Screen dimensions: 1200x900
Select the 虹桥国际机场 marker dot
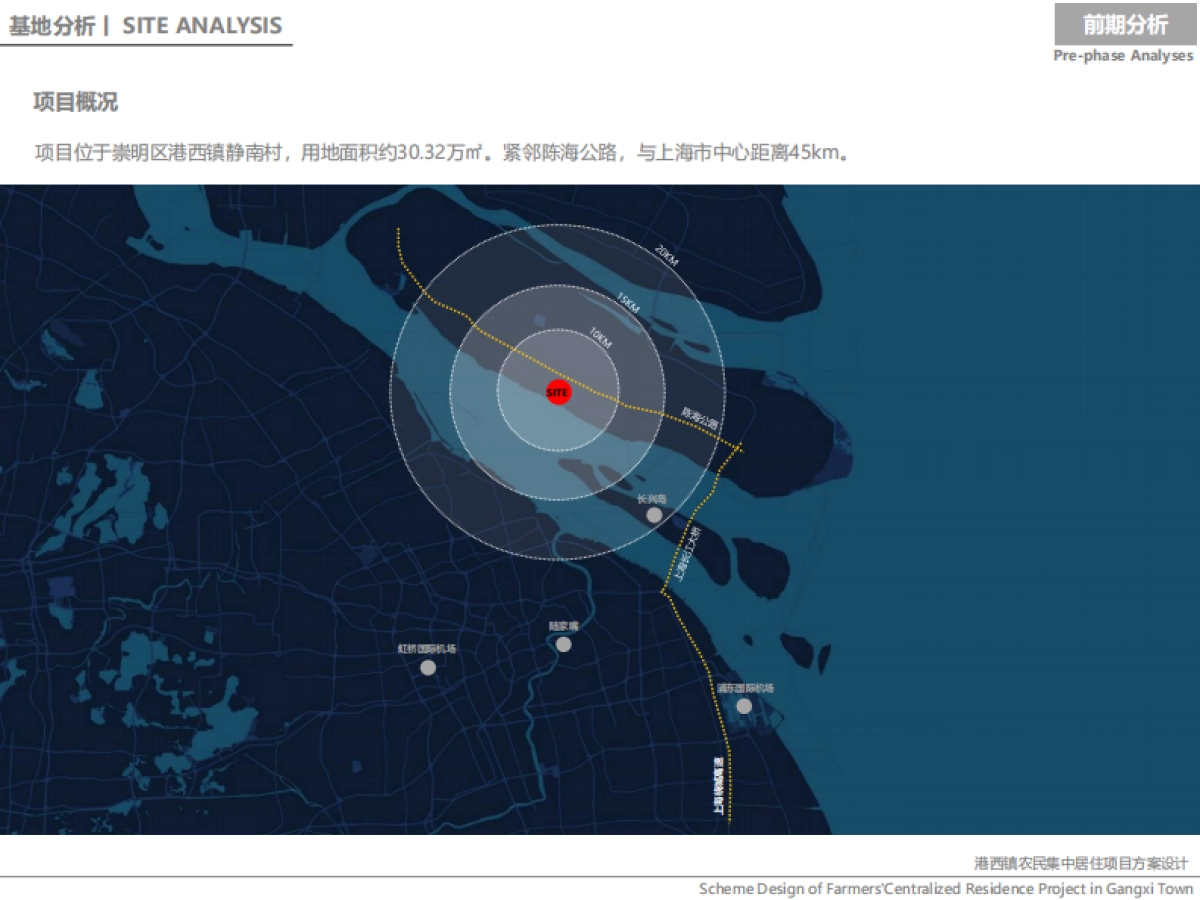click(428, 667)
